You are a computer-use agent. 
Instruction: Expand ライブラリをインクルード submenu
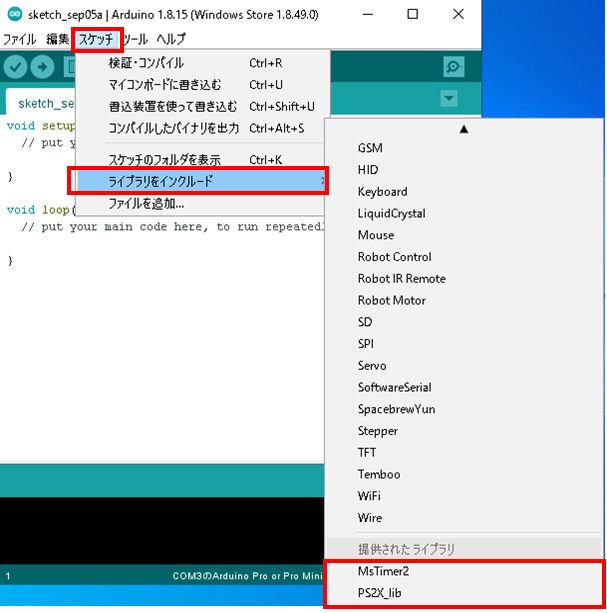click(x=202, y=181)
